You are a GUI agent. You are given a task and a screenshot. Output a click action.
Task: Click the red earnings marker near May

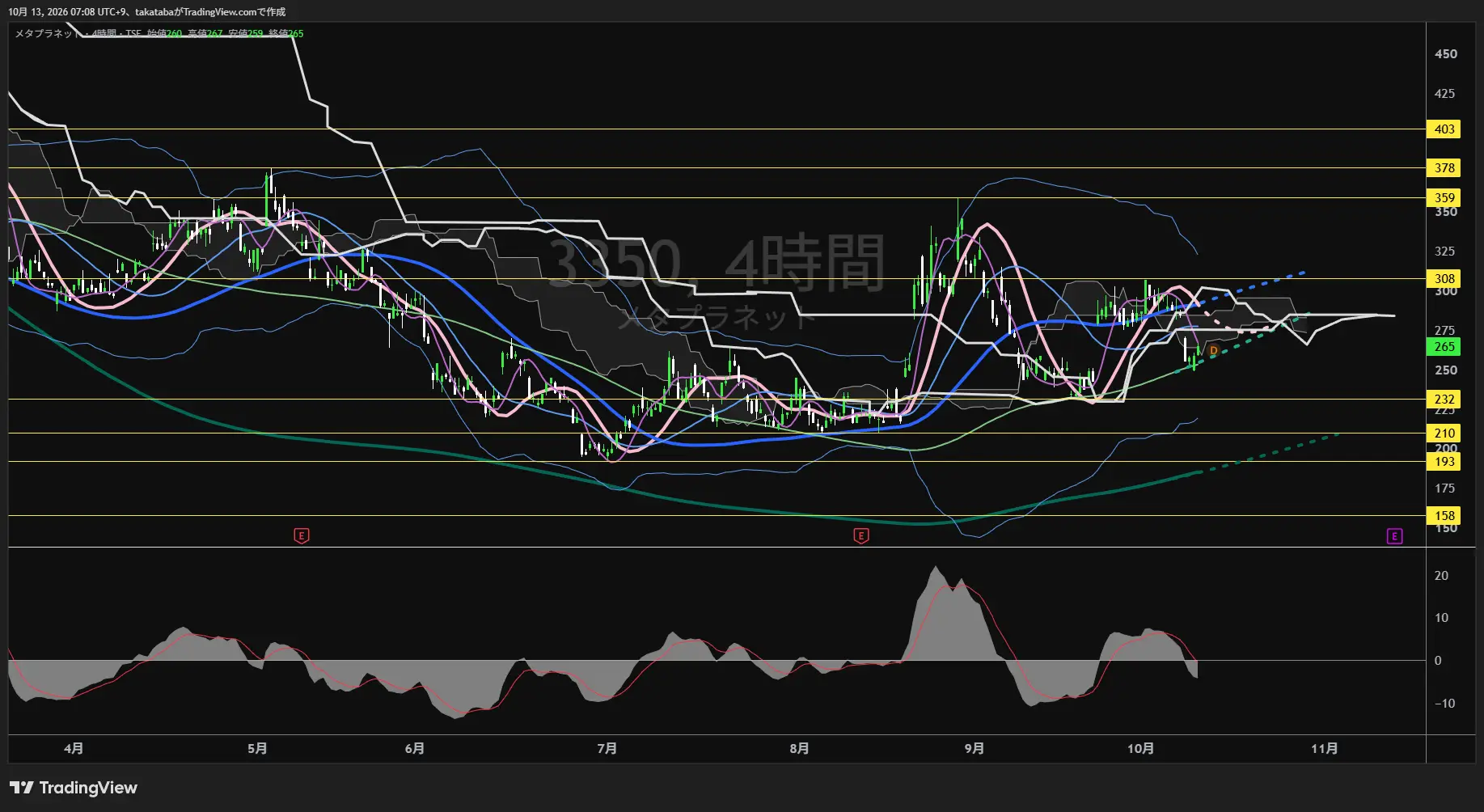tap(301, 535)
